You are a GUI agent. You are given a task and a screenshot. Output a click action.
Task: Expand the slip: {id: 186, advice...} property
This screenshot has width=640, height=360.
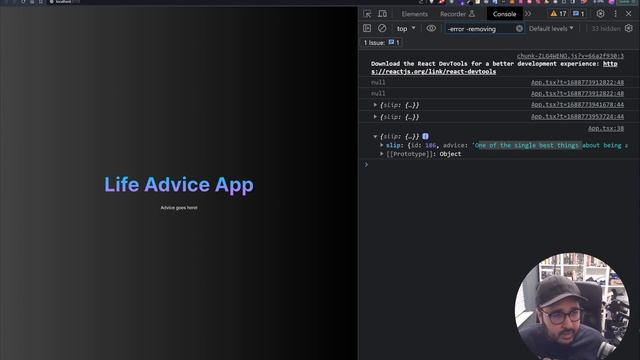382,145
